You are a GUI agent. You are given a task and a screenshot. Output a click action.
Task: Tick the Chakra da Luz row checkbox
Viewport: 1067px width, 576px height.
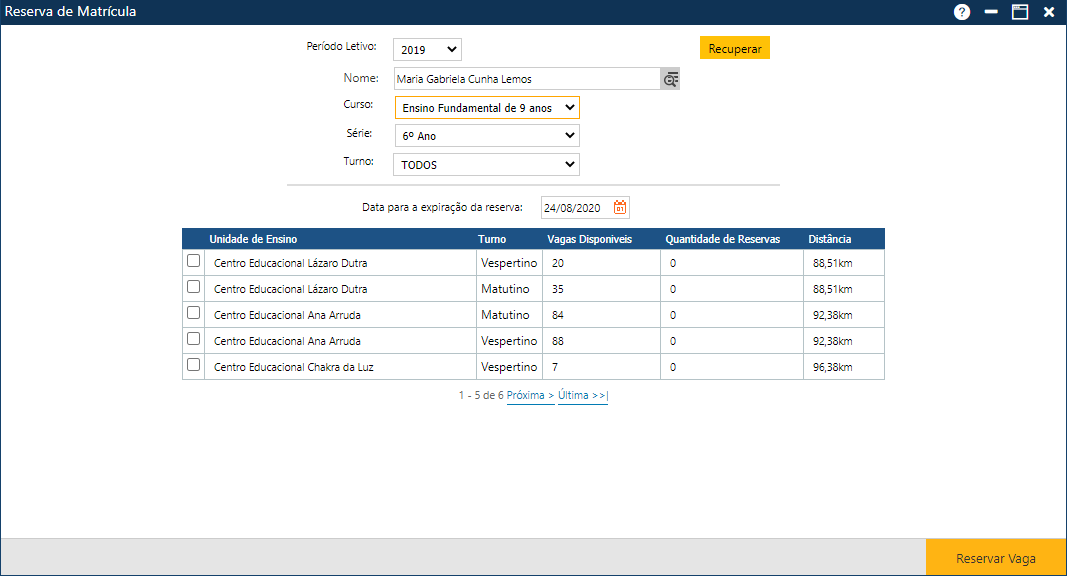click(x=194, y=365)
